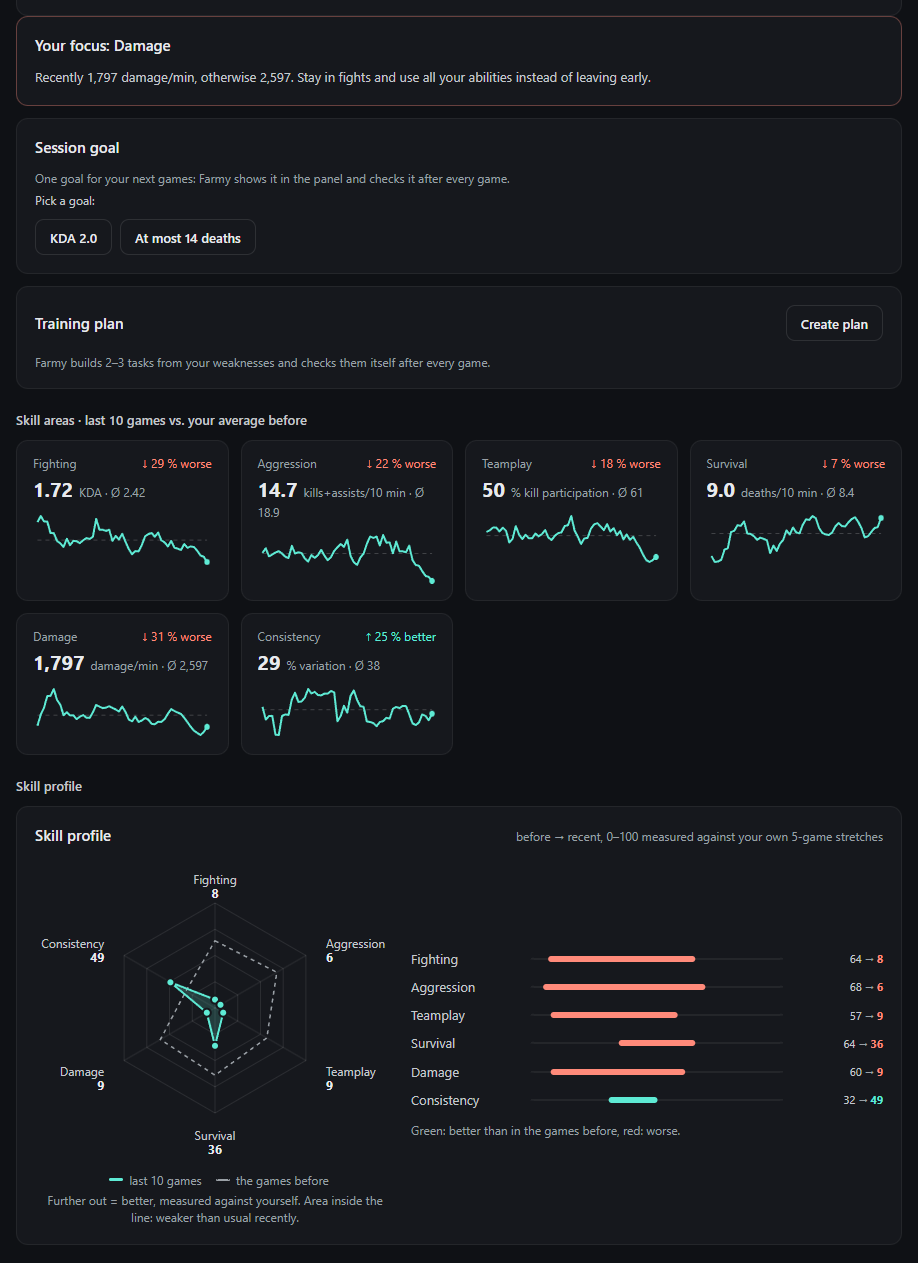
Task: Click the 1,797 damage/min card value
Action: [58, 663]
